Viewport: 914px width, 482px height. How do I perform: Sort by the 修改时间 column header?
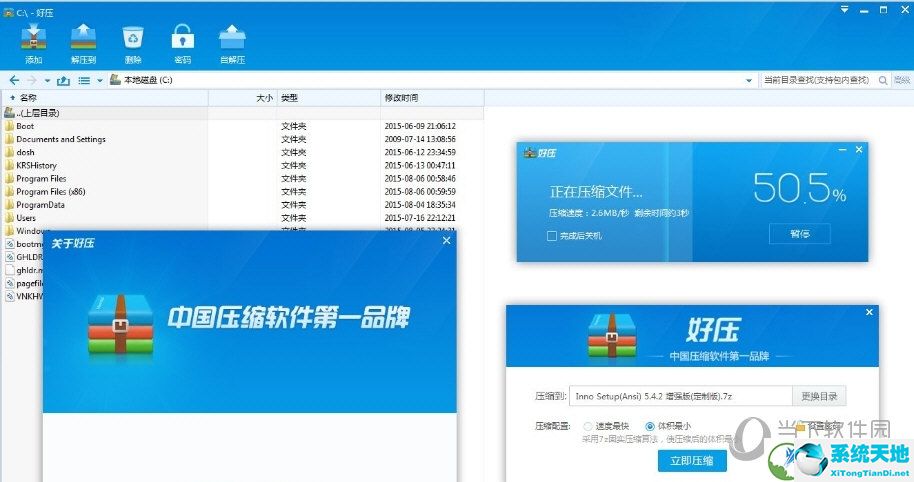point(433,98)
